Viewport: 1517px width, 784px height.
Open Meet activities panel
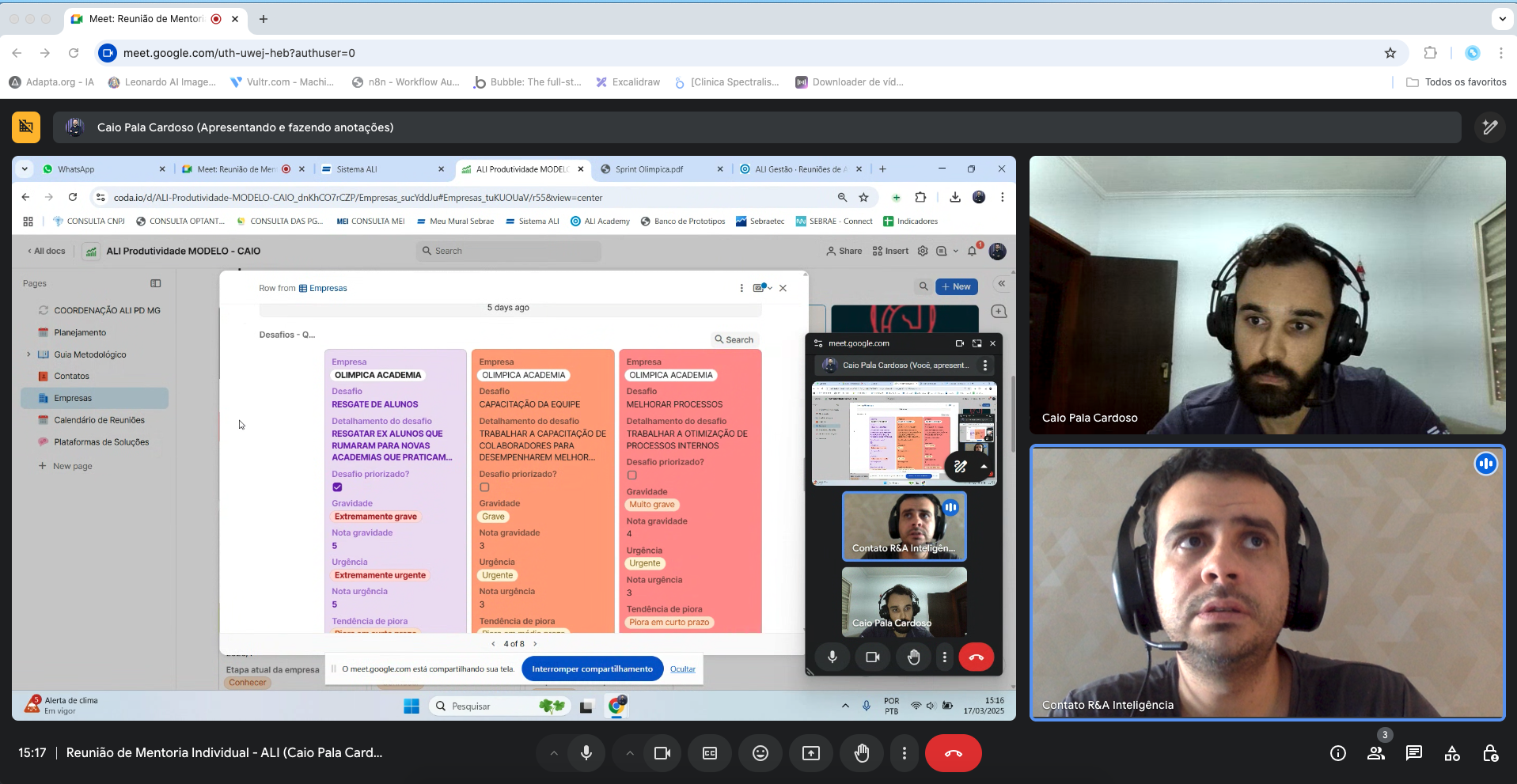(1452, 753)
